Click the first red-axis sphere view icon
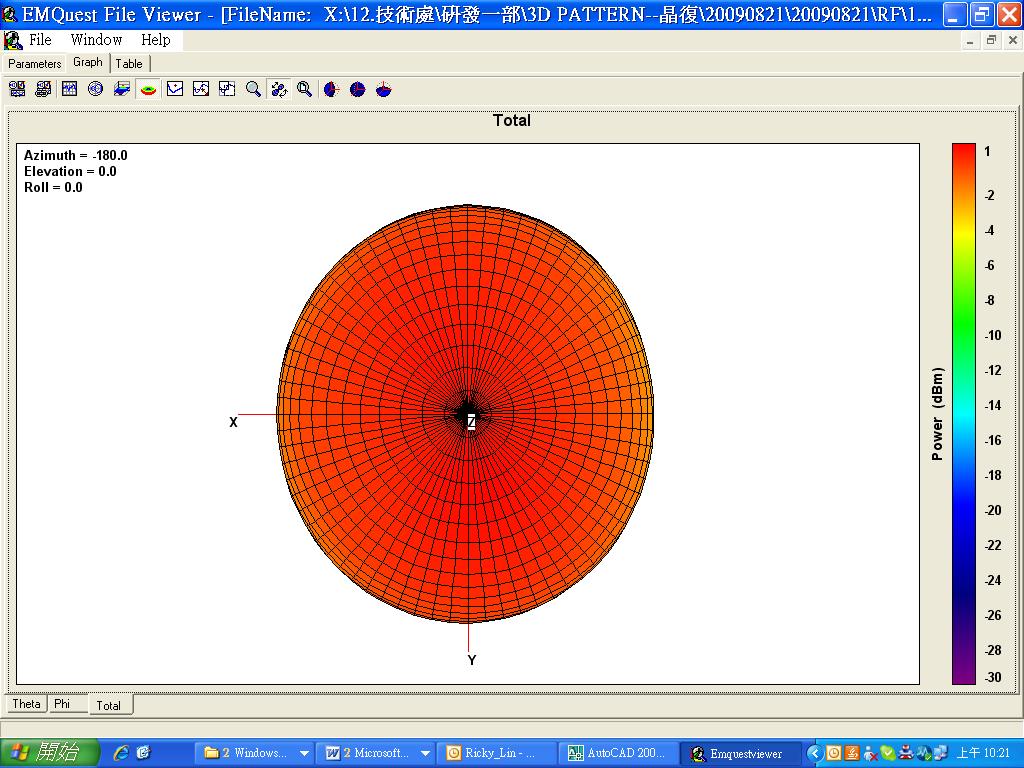The width and height of the screenshot is (1024, 768). coord(332,89)
